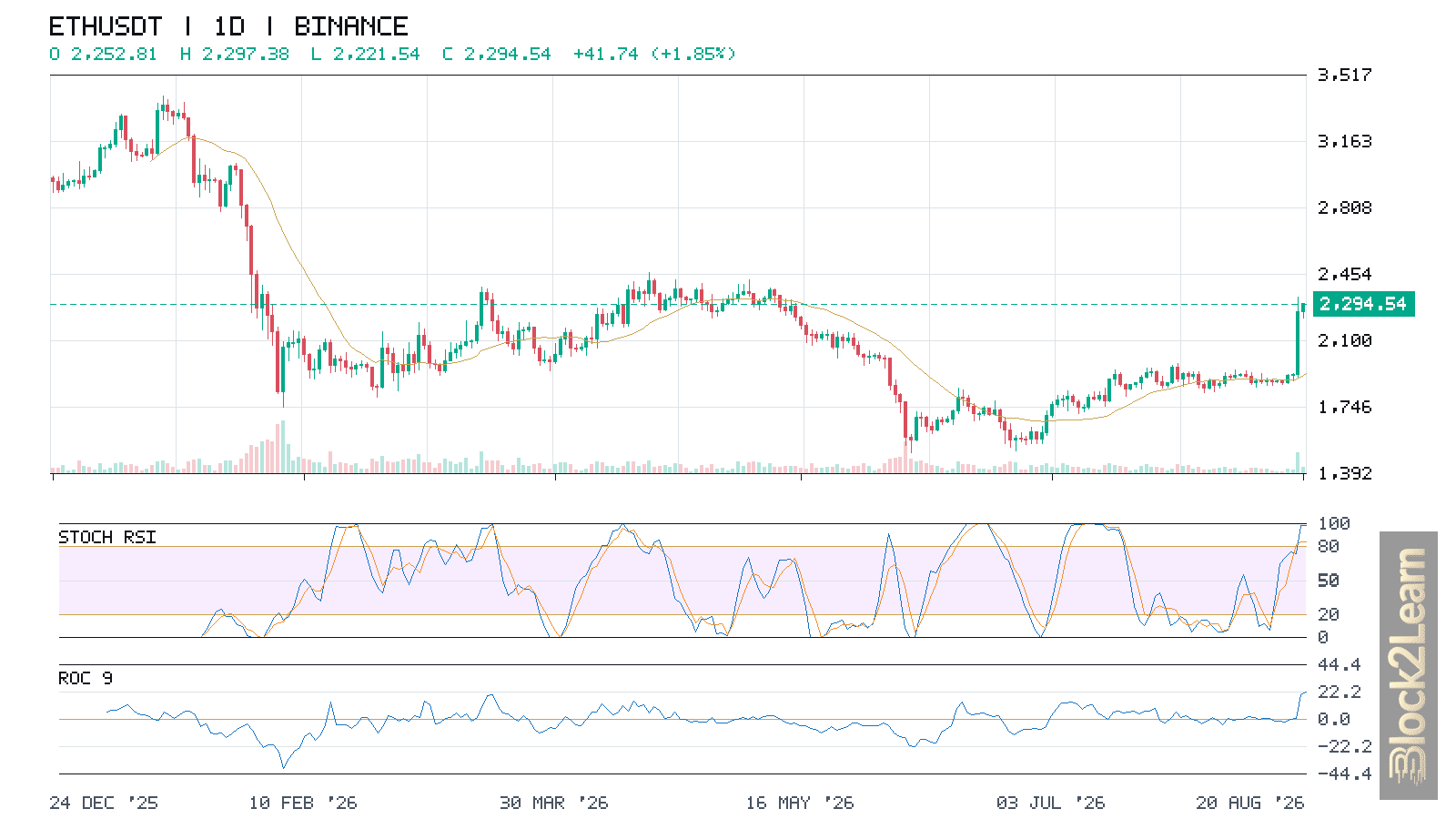The image size is (1456, 819).
Task: Click the 03 JUL '26 date label
Action: (x=1050, y=803)
